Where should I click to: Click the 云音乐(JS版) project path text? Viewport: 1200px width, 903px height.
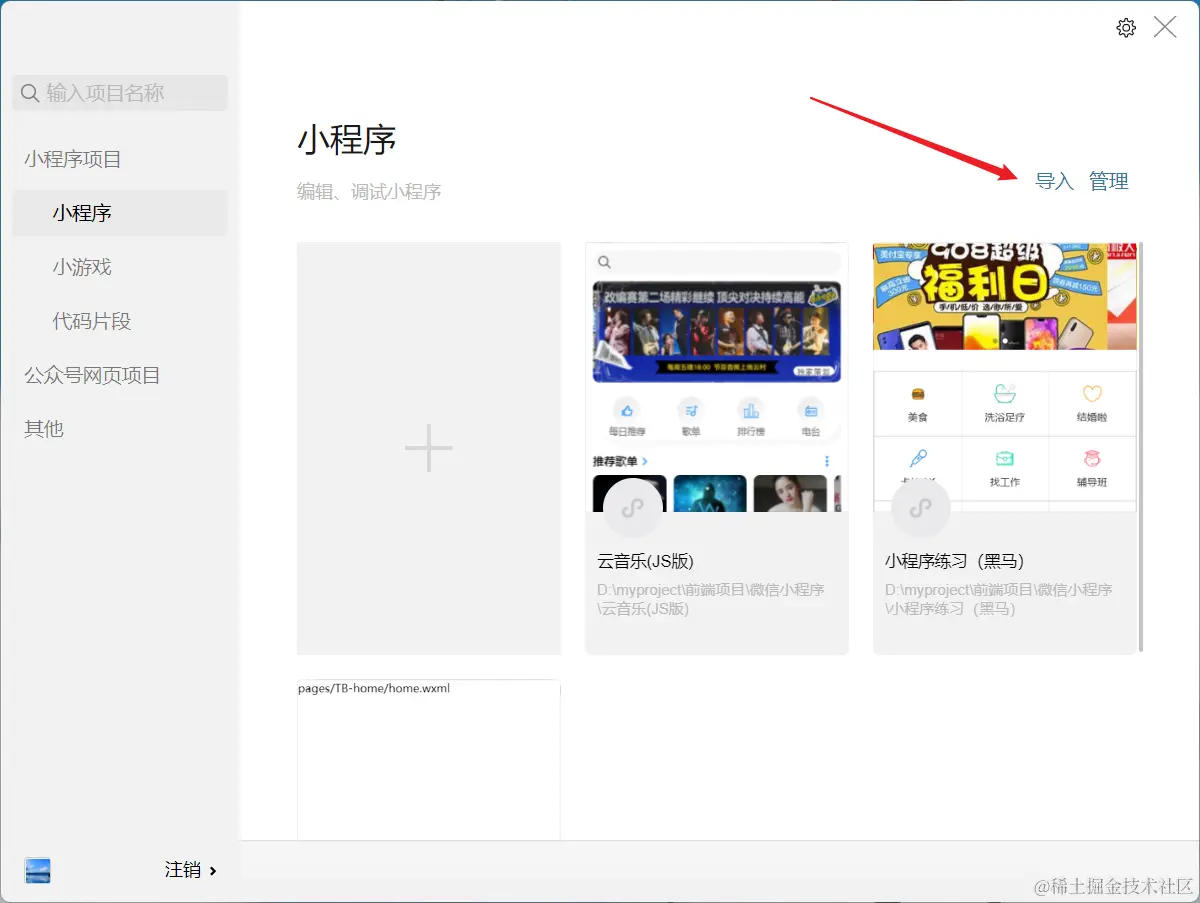pos(711,599)
